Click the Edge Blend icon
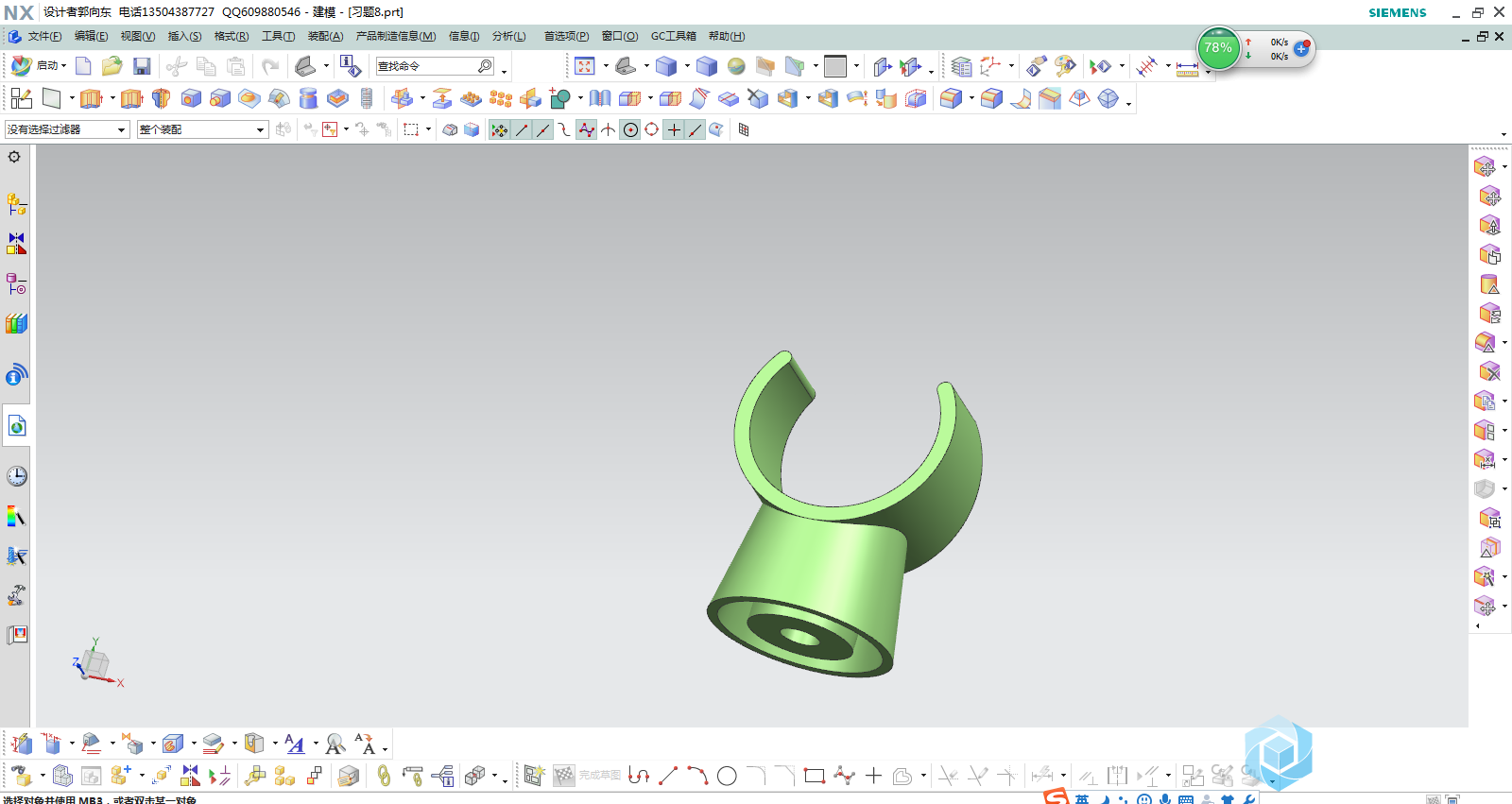The width and height of the screenshot is (1512, 804). coord(951,98)
